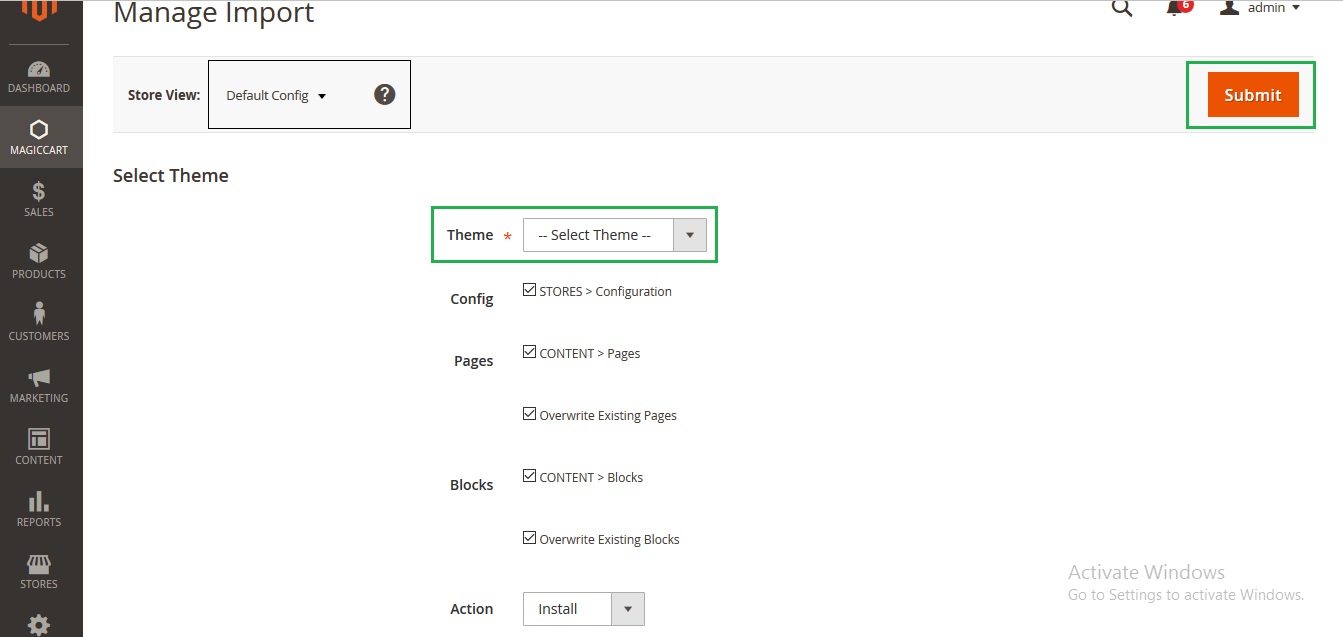Click the search magnifier icon
1343x637 pixels.
[1122, 9]
